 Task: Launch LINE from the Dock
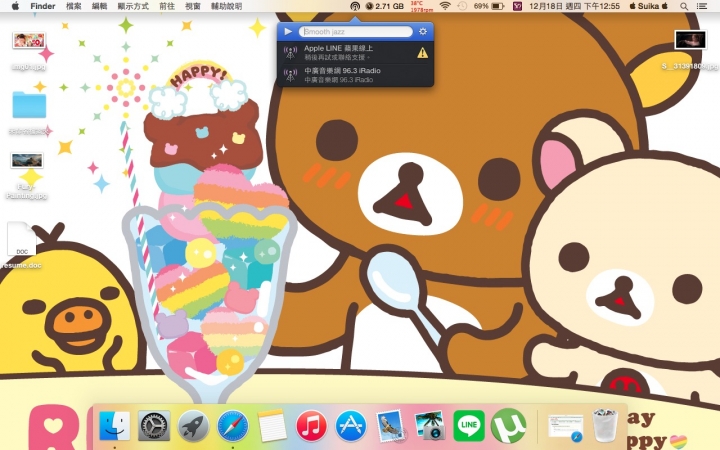pos(469,426)
